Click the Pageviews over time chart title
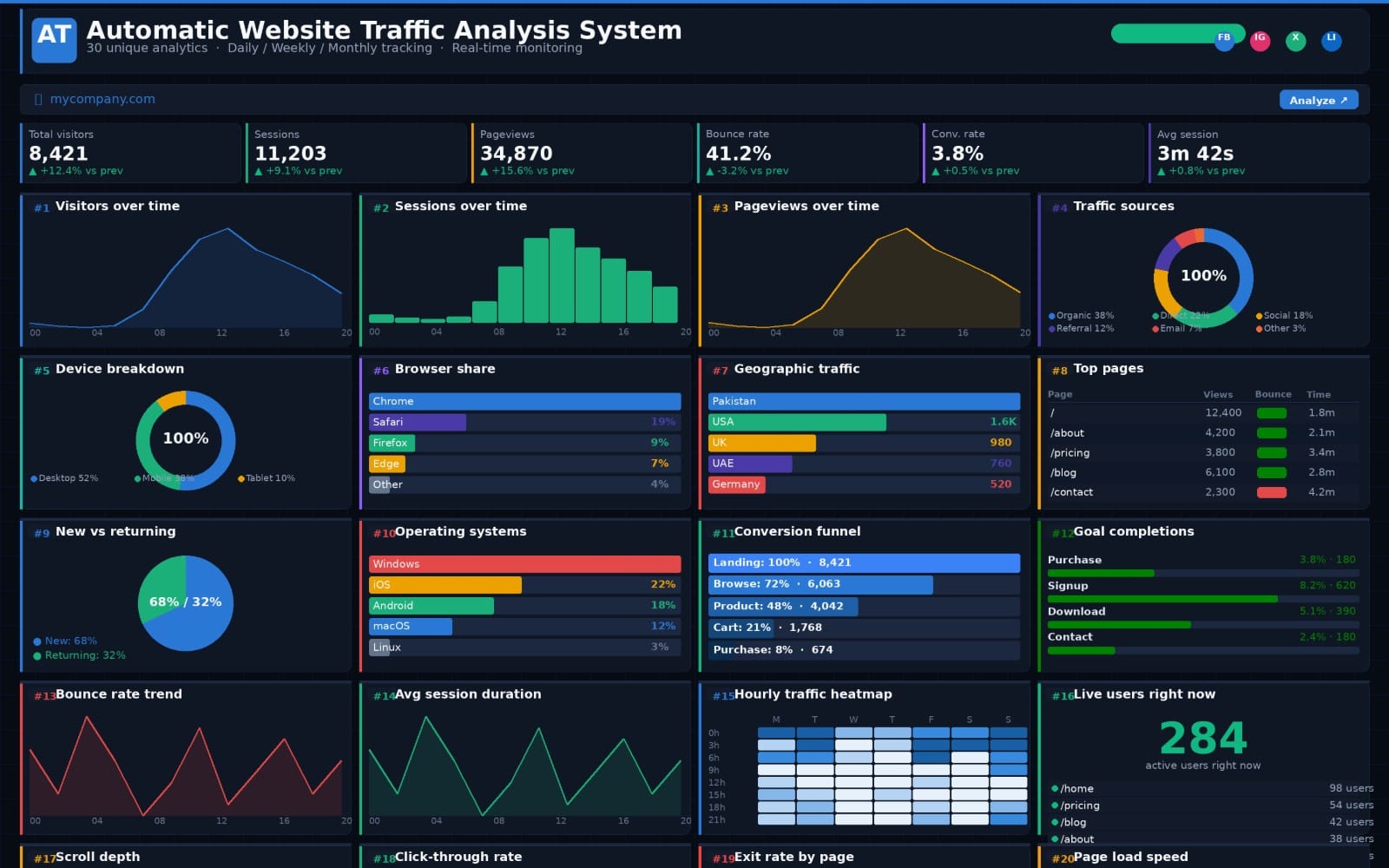Screen dimensions: 1389x868 (x=806, y=206)
